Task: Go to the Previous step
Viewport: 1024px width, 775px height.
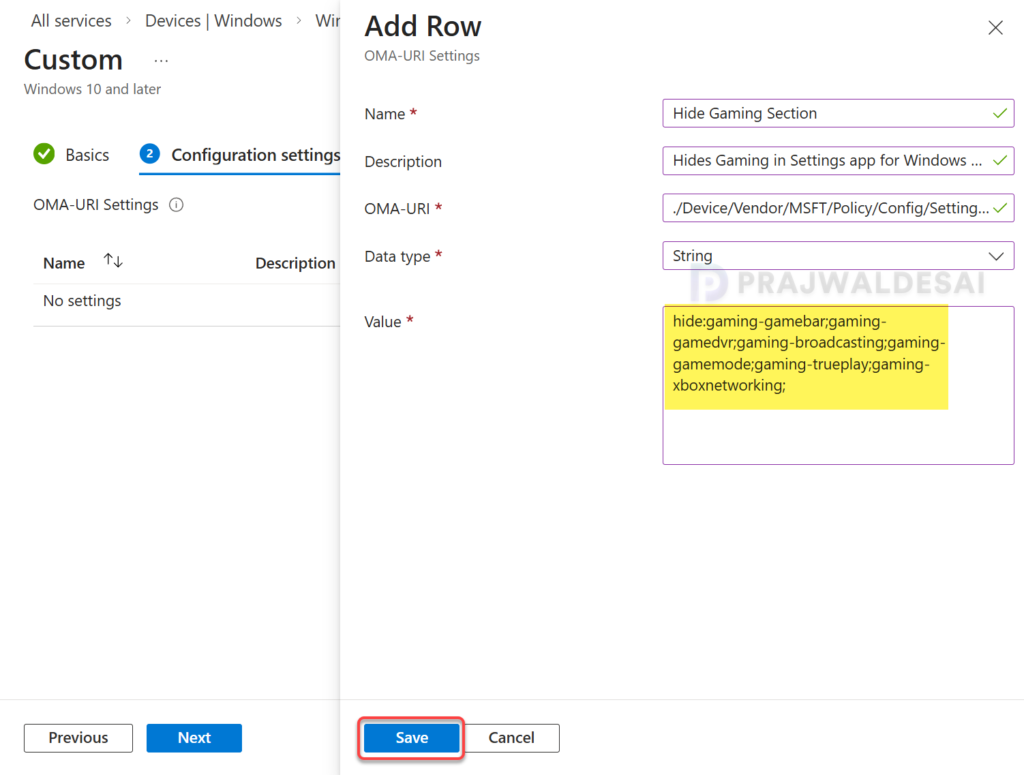Action: coord(78,738)
